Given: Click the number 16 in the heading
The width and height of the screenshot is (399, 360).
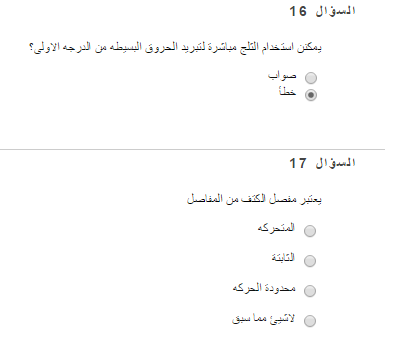Looking at the screenshot, I should pos(298,11).
